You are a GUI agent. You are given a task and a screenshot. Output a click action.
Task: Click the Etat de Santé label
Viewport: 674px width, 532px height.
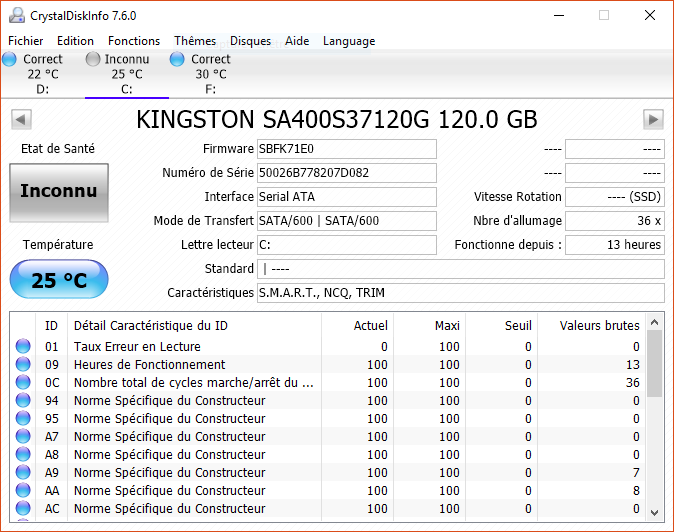click(58, 149)
